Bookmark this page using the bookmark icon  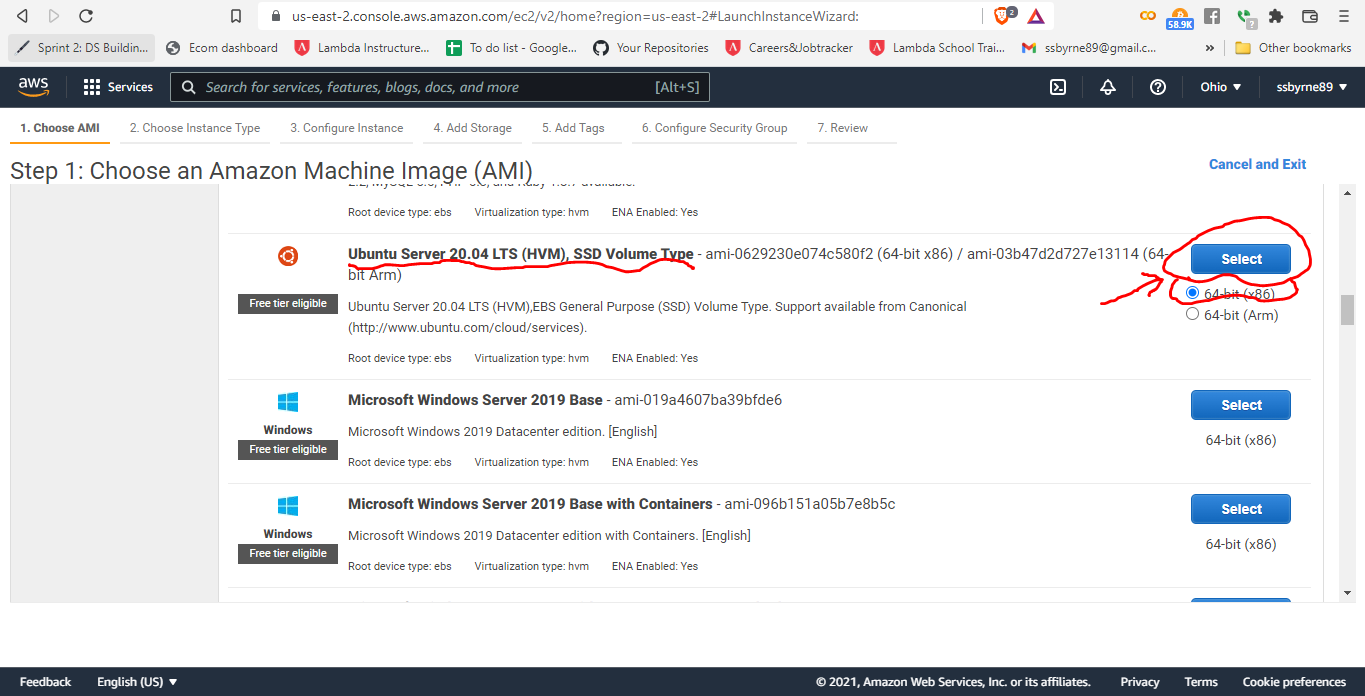pyautogui.click(x=236, y=16)
